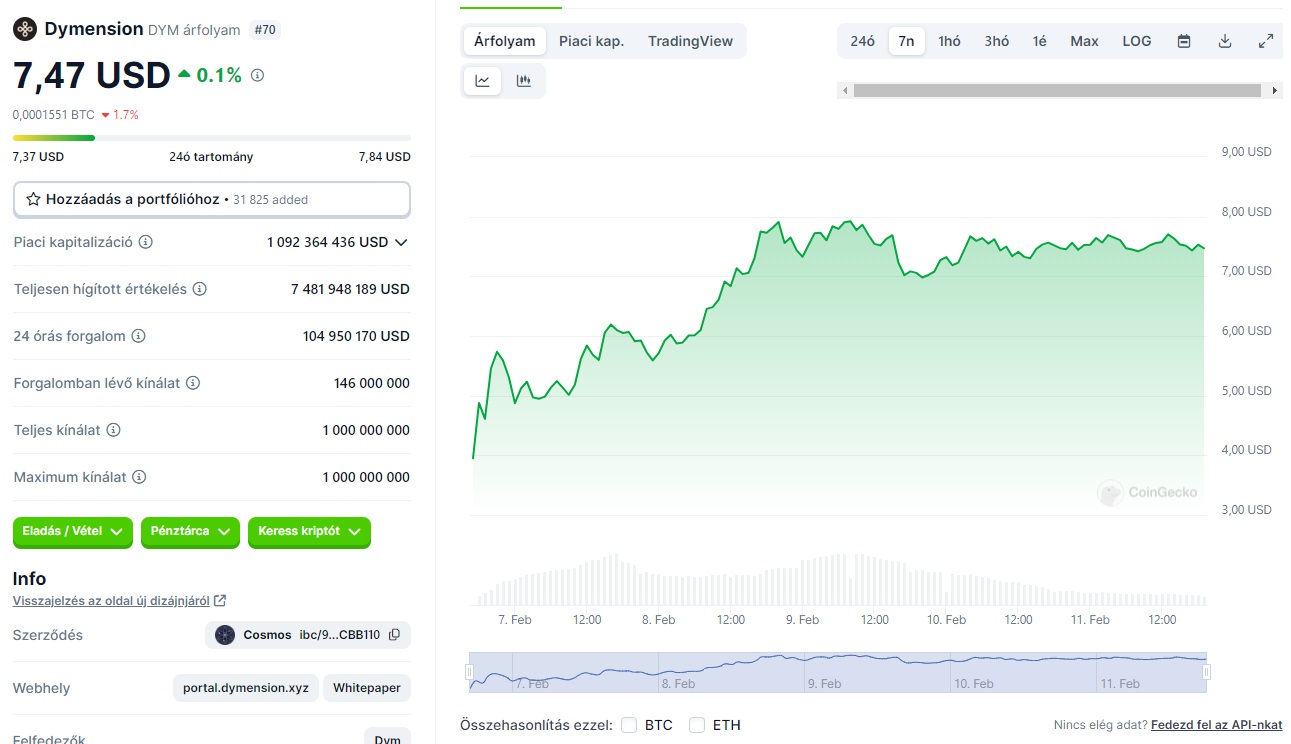Open the Whitepaper link
The width and height of the screenshot is (1291, 744).
pyautogui.click(x=367, y=688)
